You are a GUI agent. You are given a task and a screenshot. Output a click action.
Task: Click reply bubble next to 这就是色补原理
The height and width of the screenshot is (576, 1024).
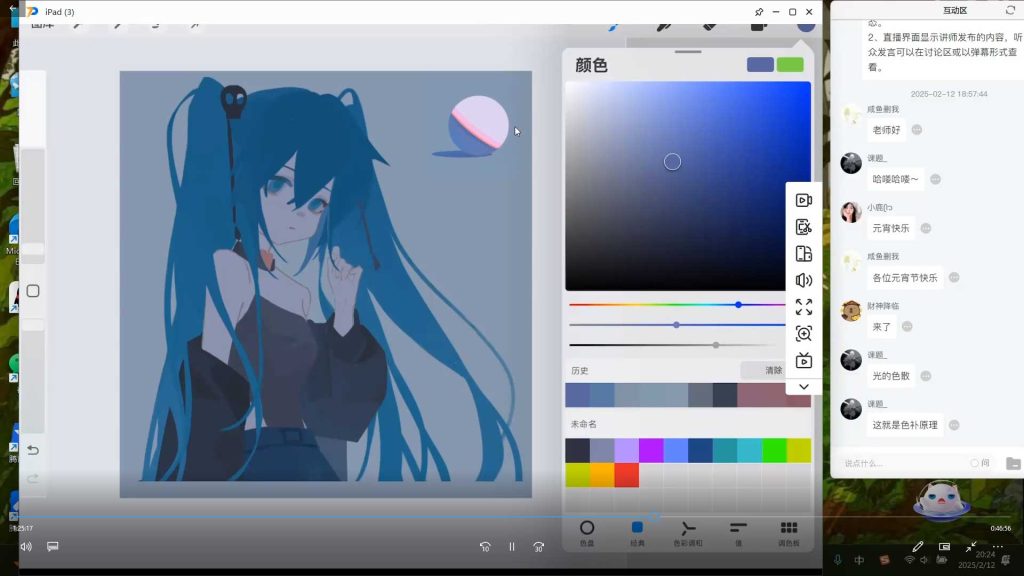coord(954,425)
